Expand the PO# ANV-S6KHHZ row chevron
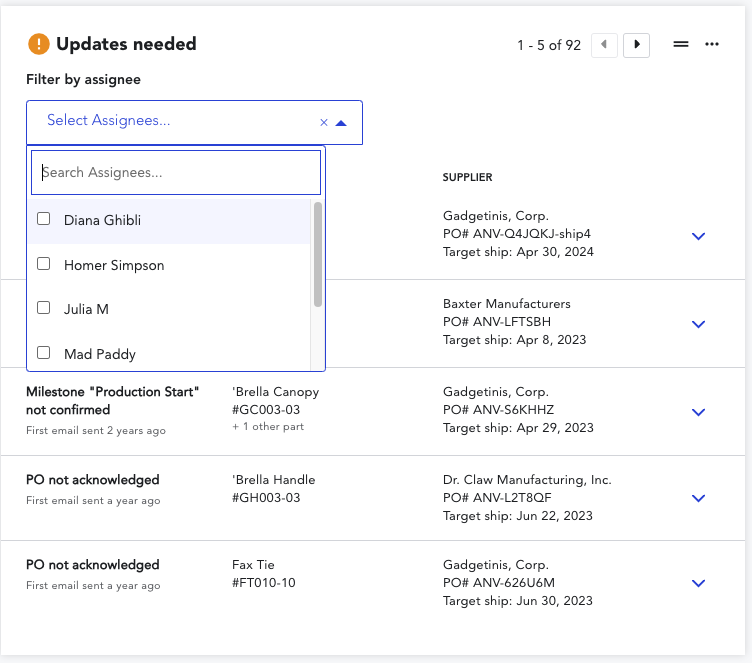This screenshot has width=752, height=663. pos(698,412)
